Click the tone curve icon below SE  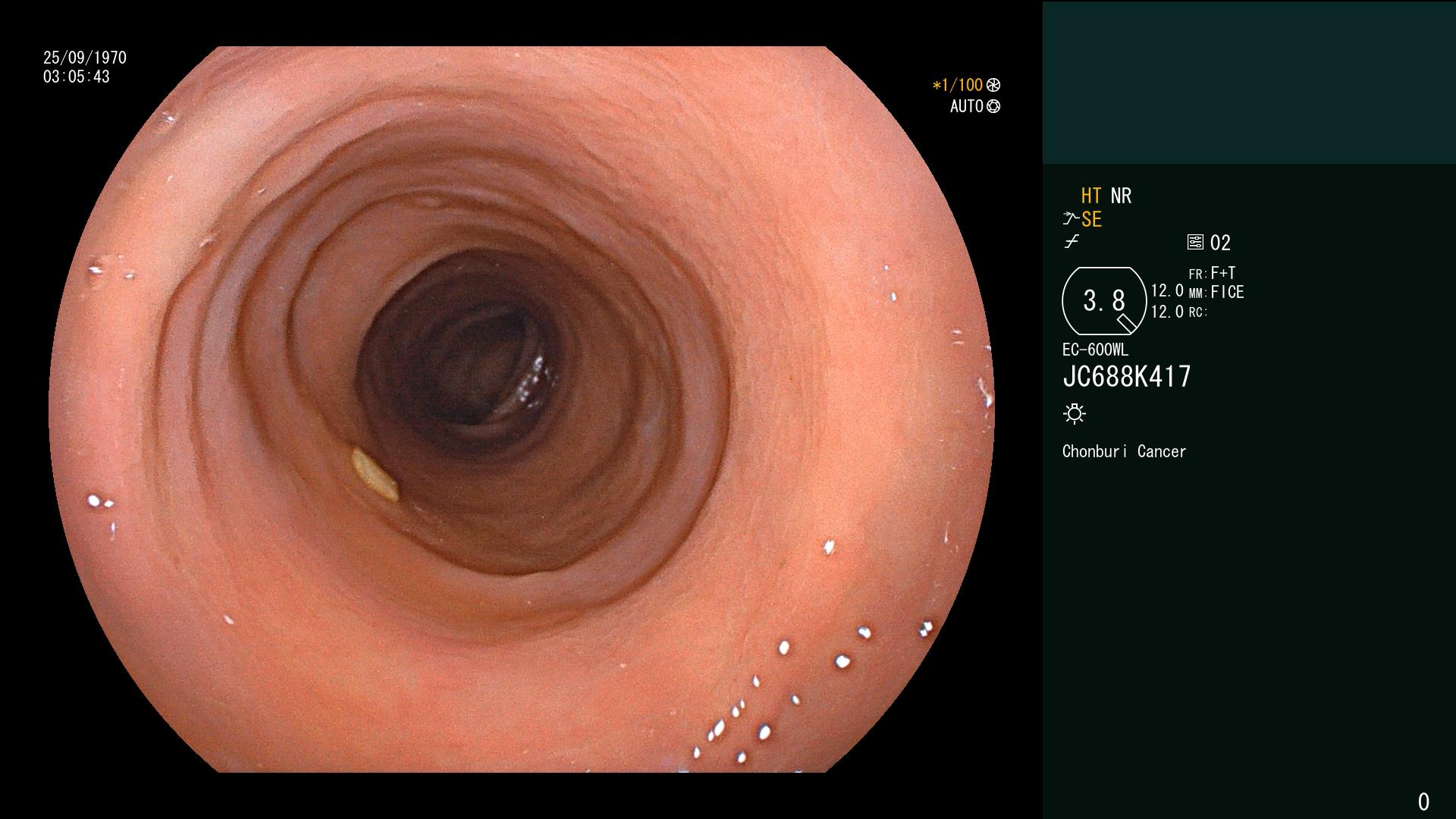(1072, 242)
